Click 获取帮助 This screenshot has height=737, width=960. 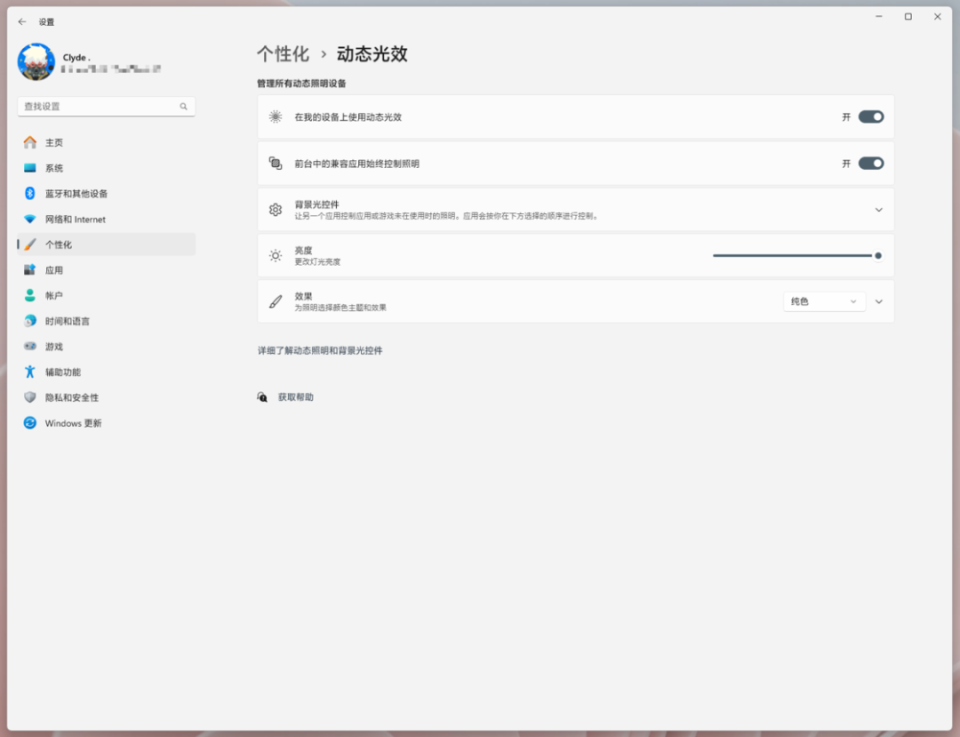[x=294, y=396]
